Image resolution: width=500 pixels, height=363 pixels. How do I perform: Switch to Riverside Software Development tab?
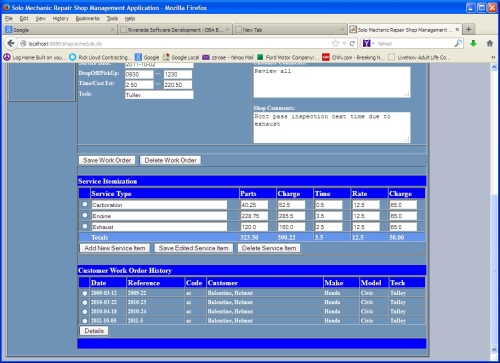175,30
